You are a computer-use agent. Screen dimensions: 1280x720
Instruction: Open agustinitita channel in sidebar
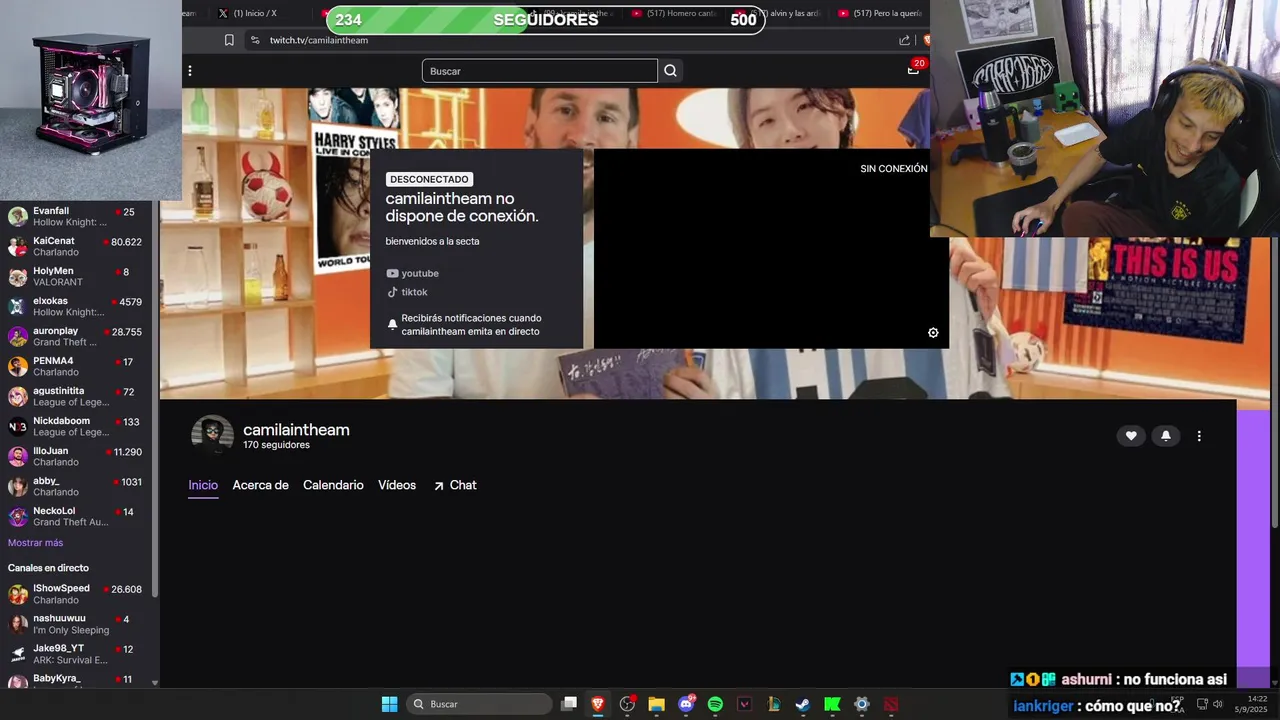click(75, 396)
